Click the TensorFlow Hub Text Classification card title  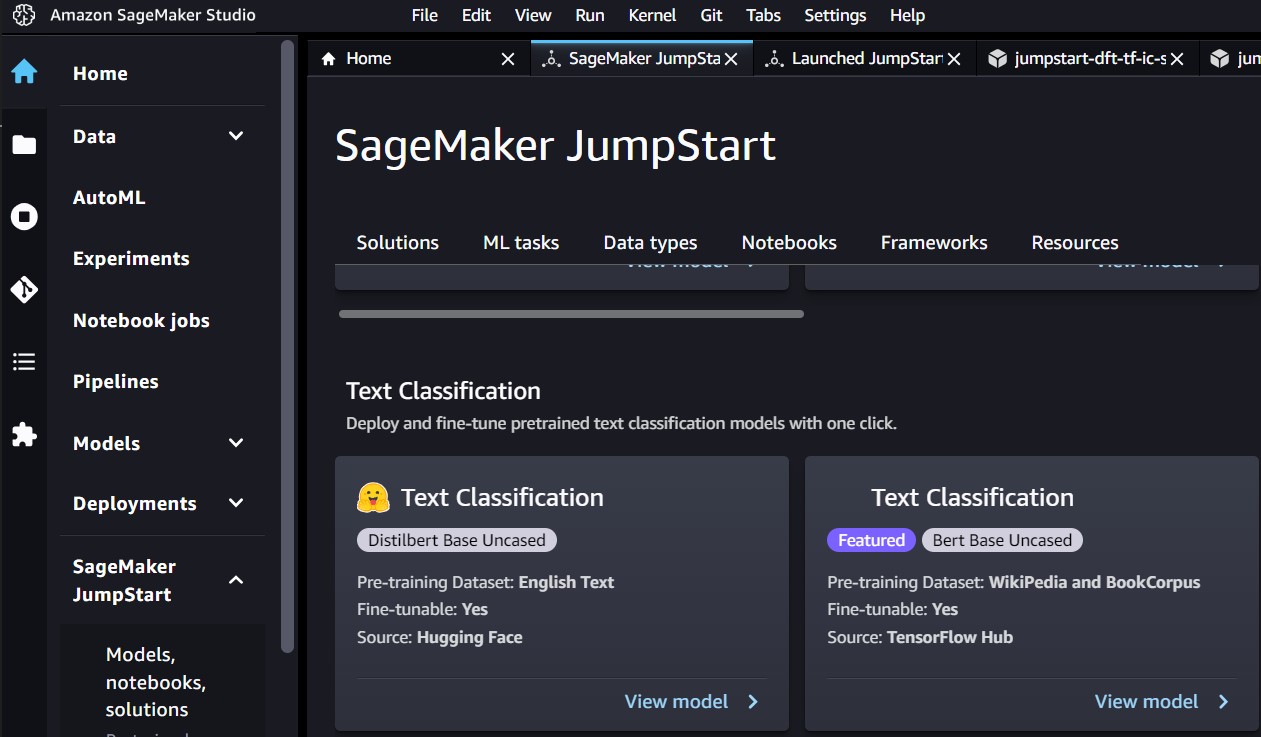point(972,498)
